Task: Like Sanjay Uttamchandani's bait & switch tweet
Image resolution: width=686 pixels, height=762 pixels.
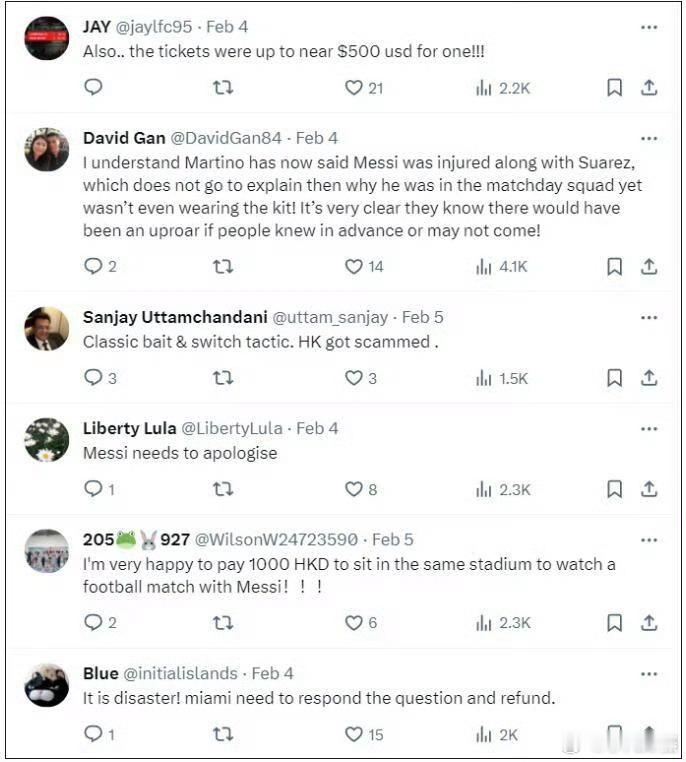Action: (x=353, y=377)
